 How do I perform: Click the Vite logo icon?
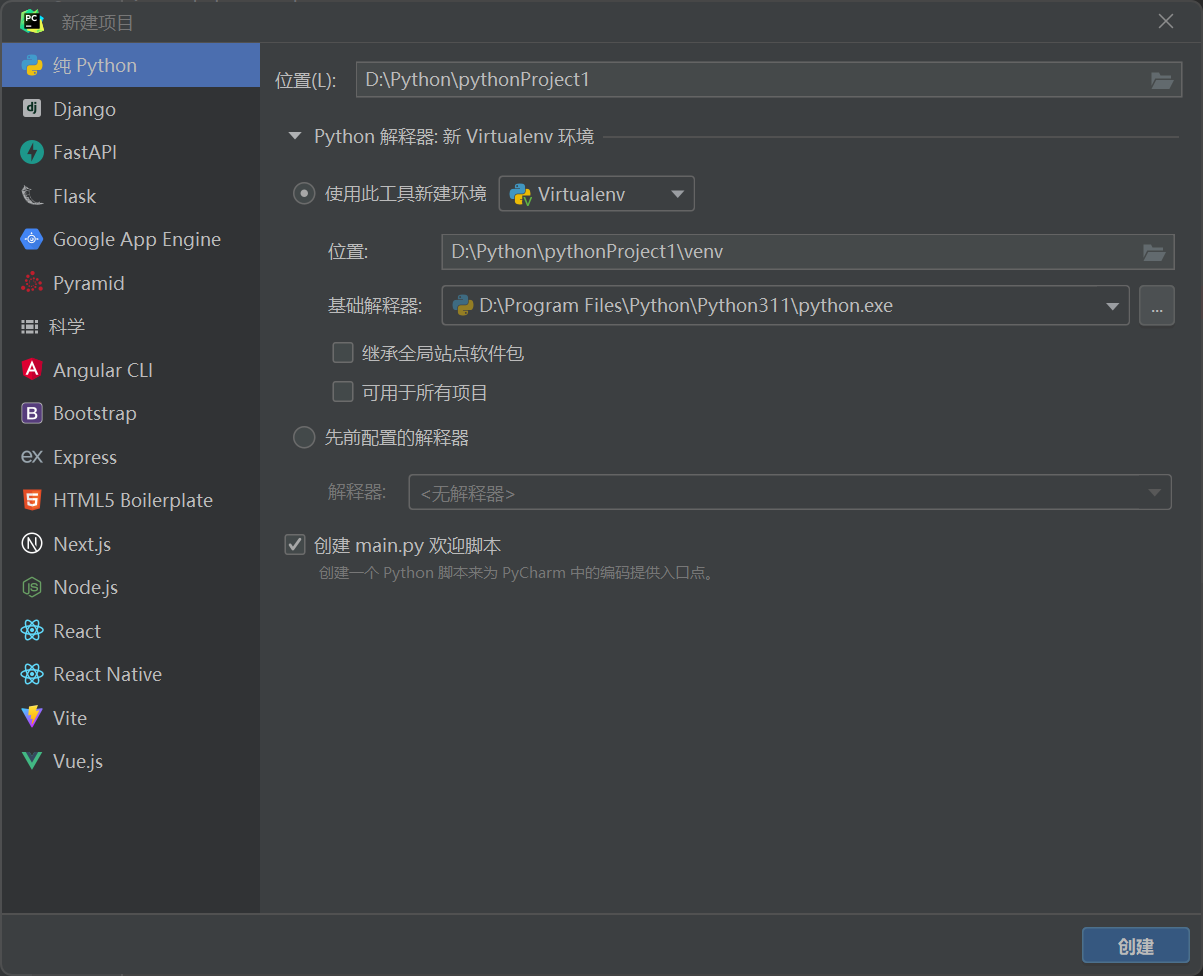[x=32, y=718]
